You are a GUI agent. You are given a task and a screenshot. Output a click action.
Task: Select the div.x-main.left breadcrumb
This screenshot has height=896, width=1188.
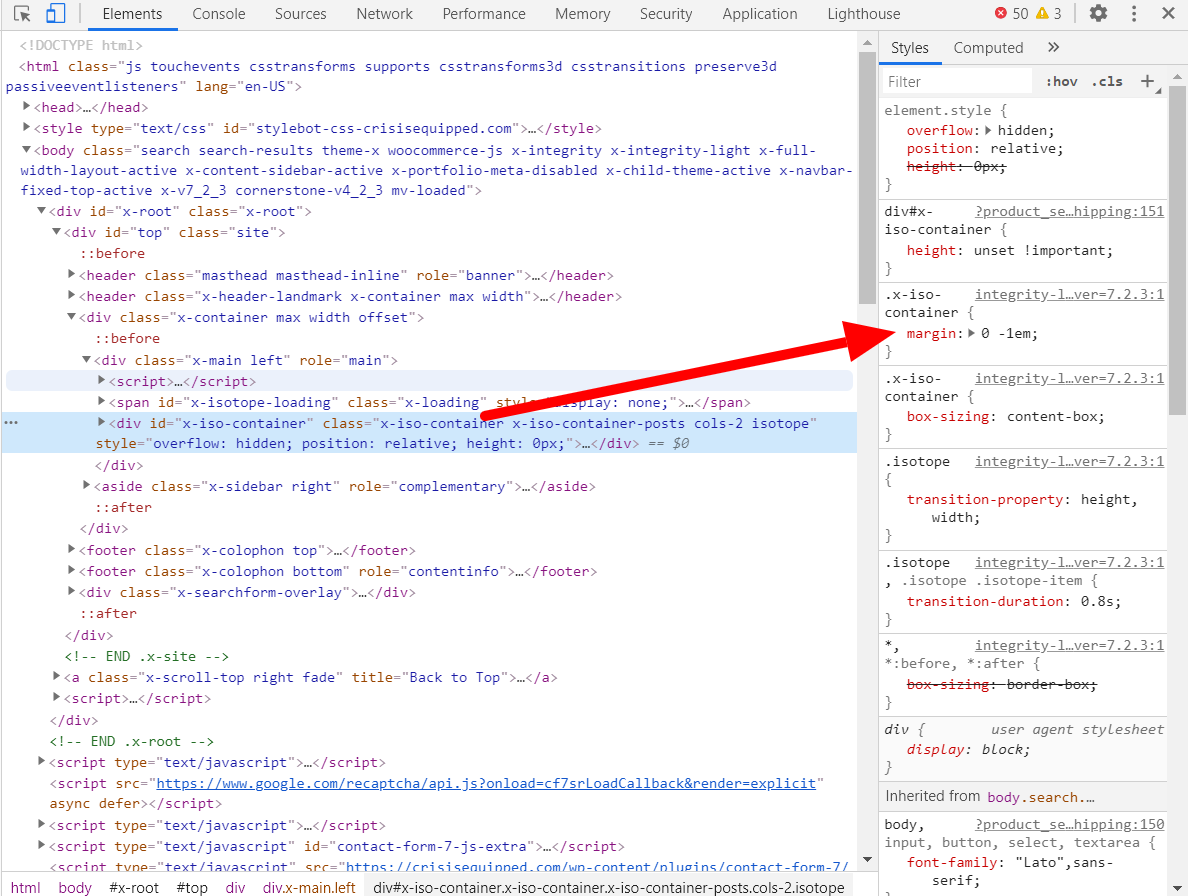coord(309,887)
